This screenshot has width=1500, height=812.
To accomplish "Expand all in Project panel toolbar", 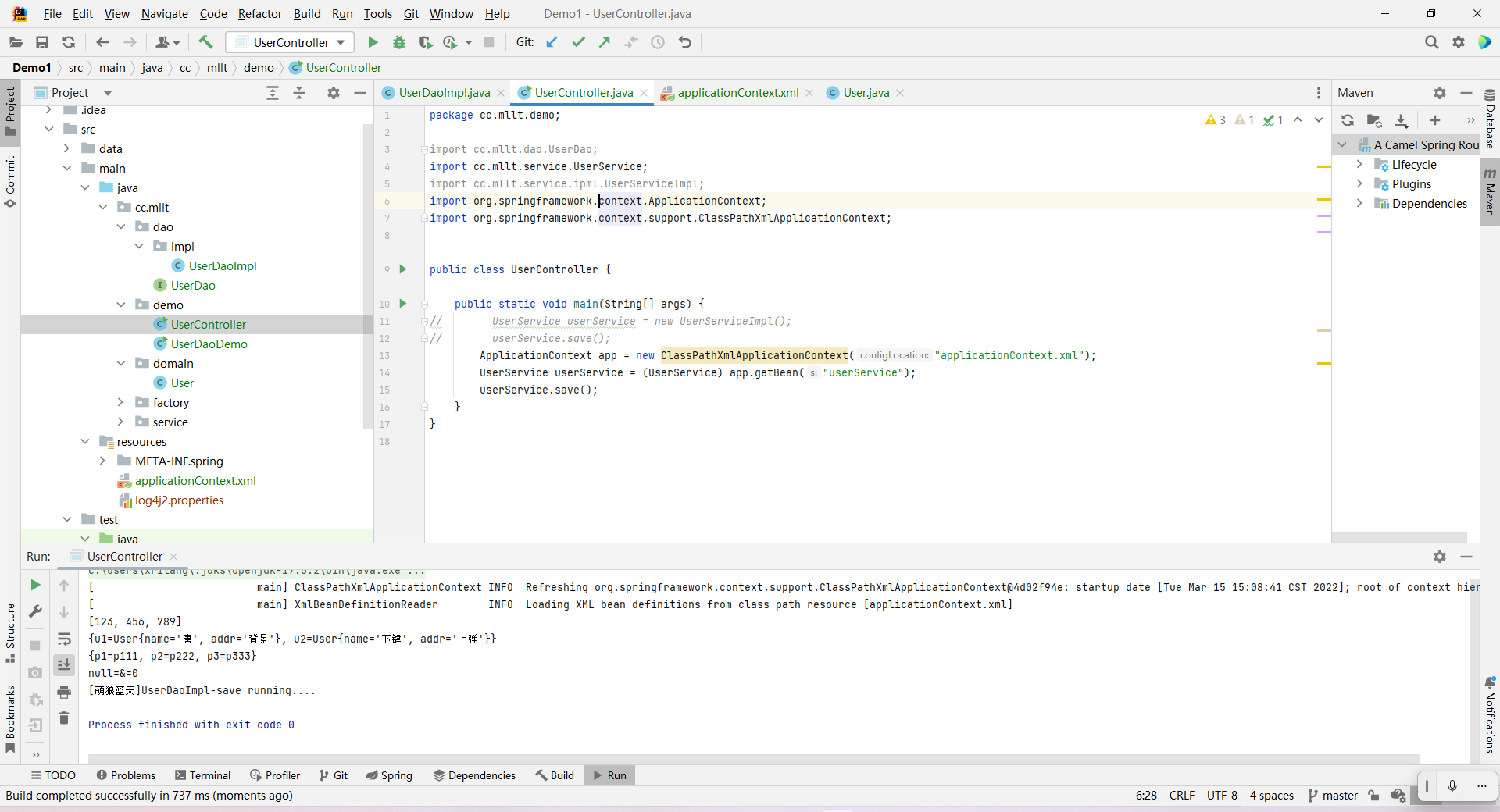I will tap(273, 93).
